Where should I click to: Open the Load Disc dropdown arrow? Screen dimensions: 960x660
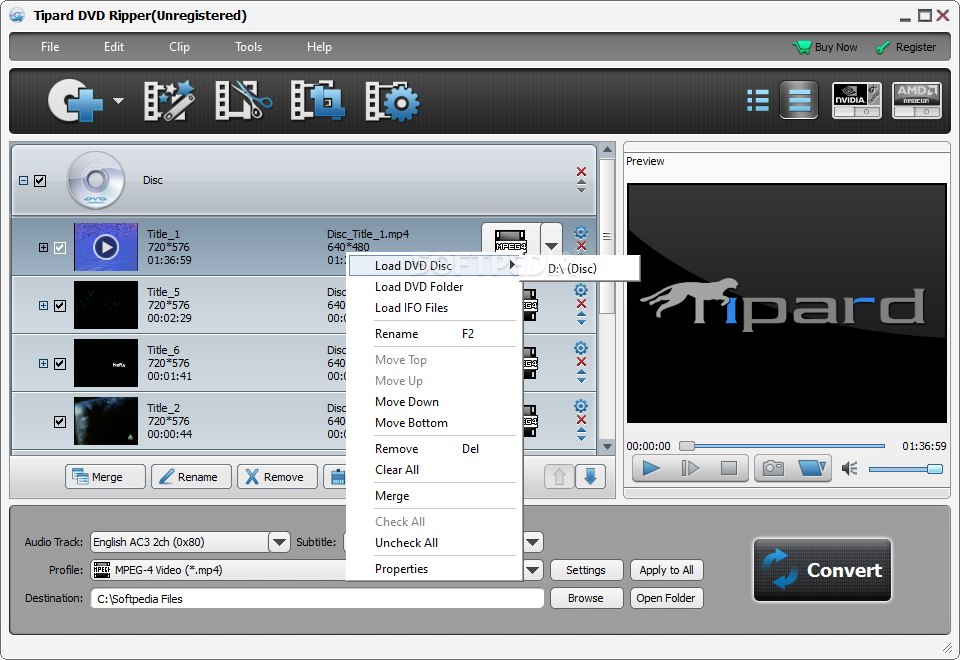(x=119, y=101)
